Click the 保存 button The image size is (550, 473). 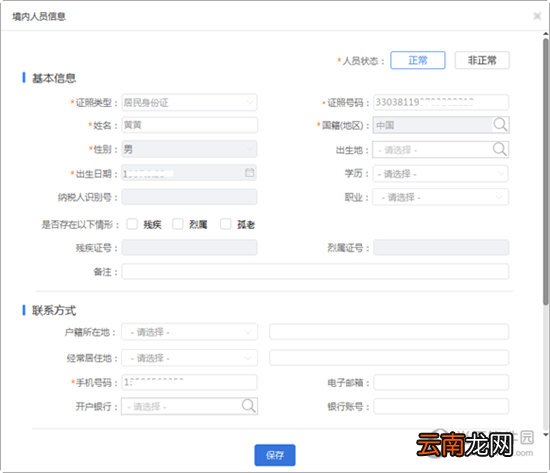[275, 455]
